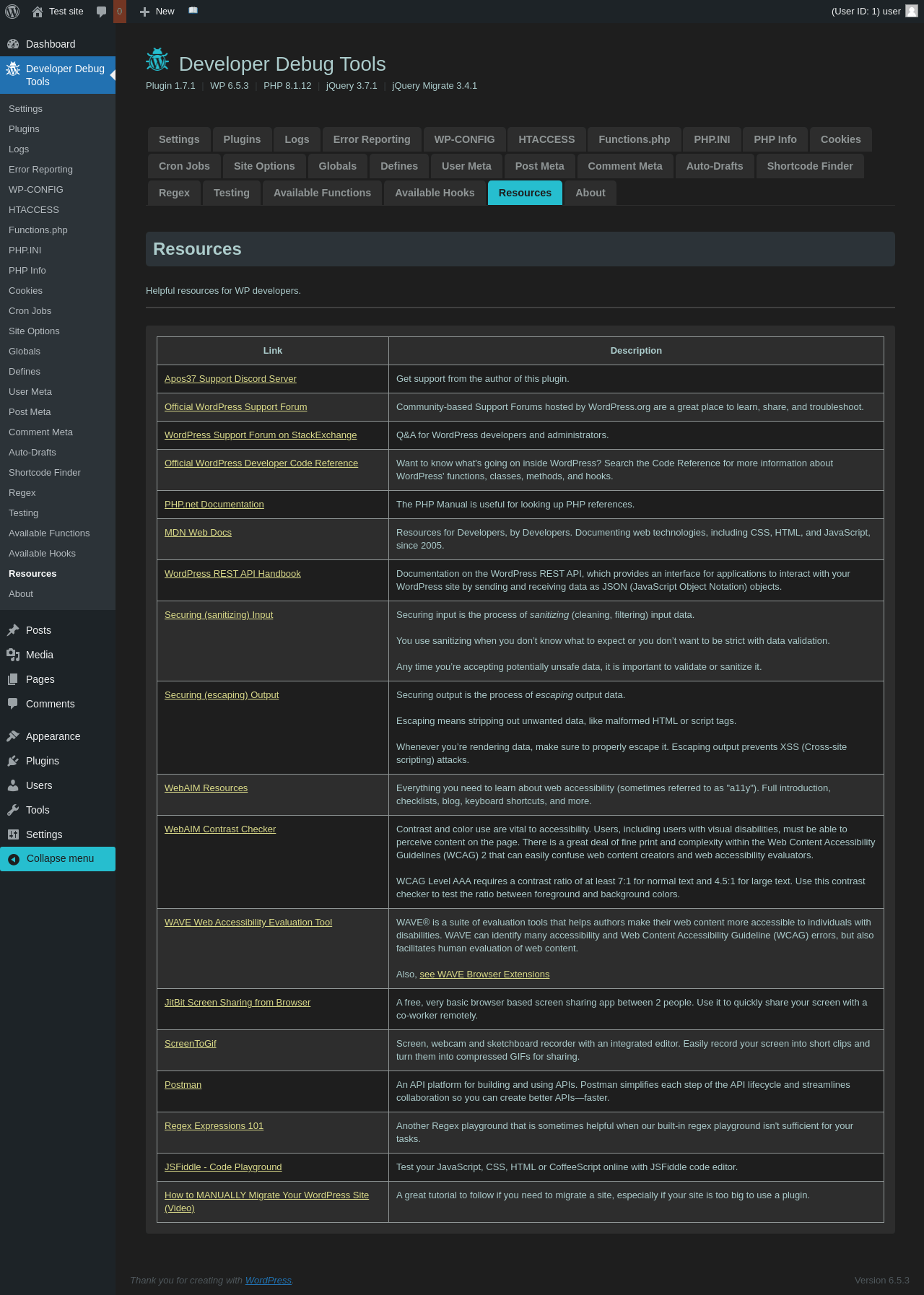This screenshot has width=924, height=1295.
Task: Open WordPress Support Forum on StackExchange
Action: 261,435
